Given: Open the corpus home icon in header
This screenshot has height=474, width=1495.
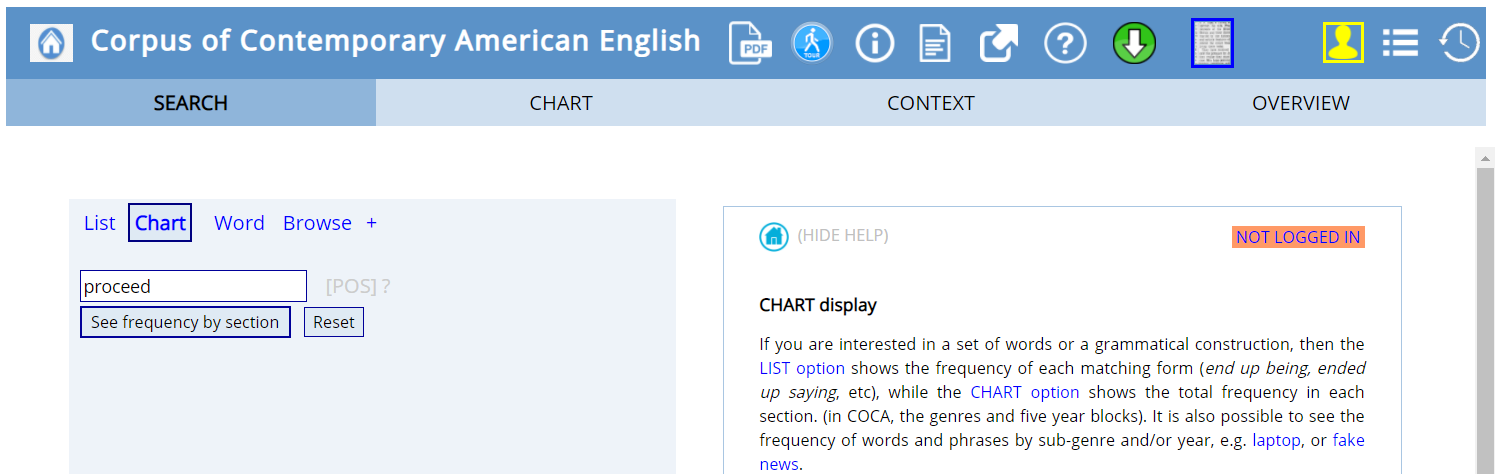Looking at the screenshot, I should point(51,43).
